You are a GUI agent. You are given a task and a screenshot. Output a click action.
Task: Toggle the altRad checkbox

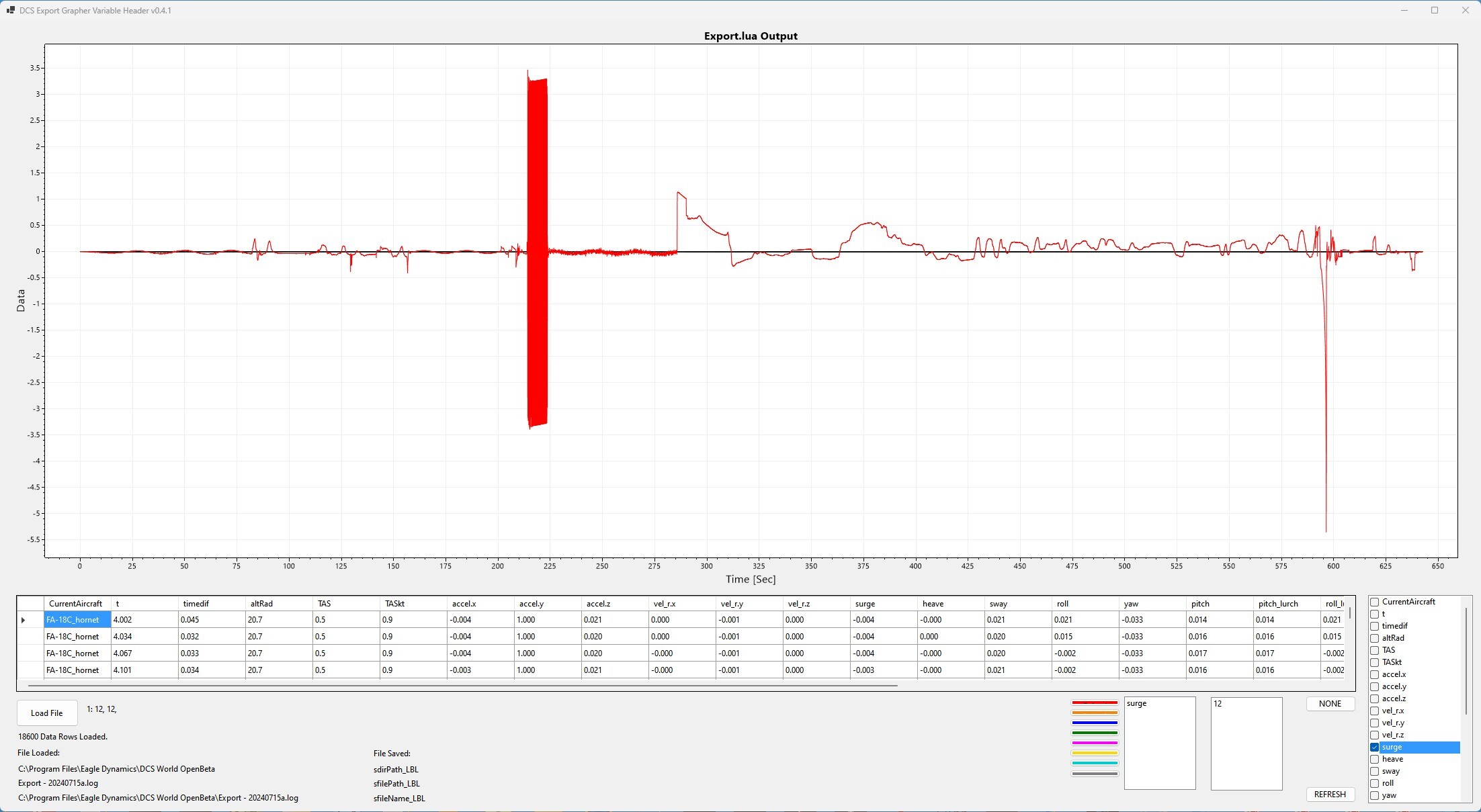coord(1375,638)
